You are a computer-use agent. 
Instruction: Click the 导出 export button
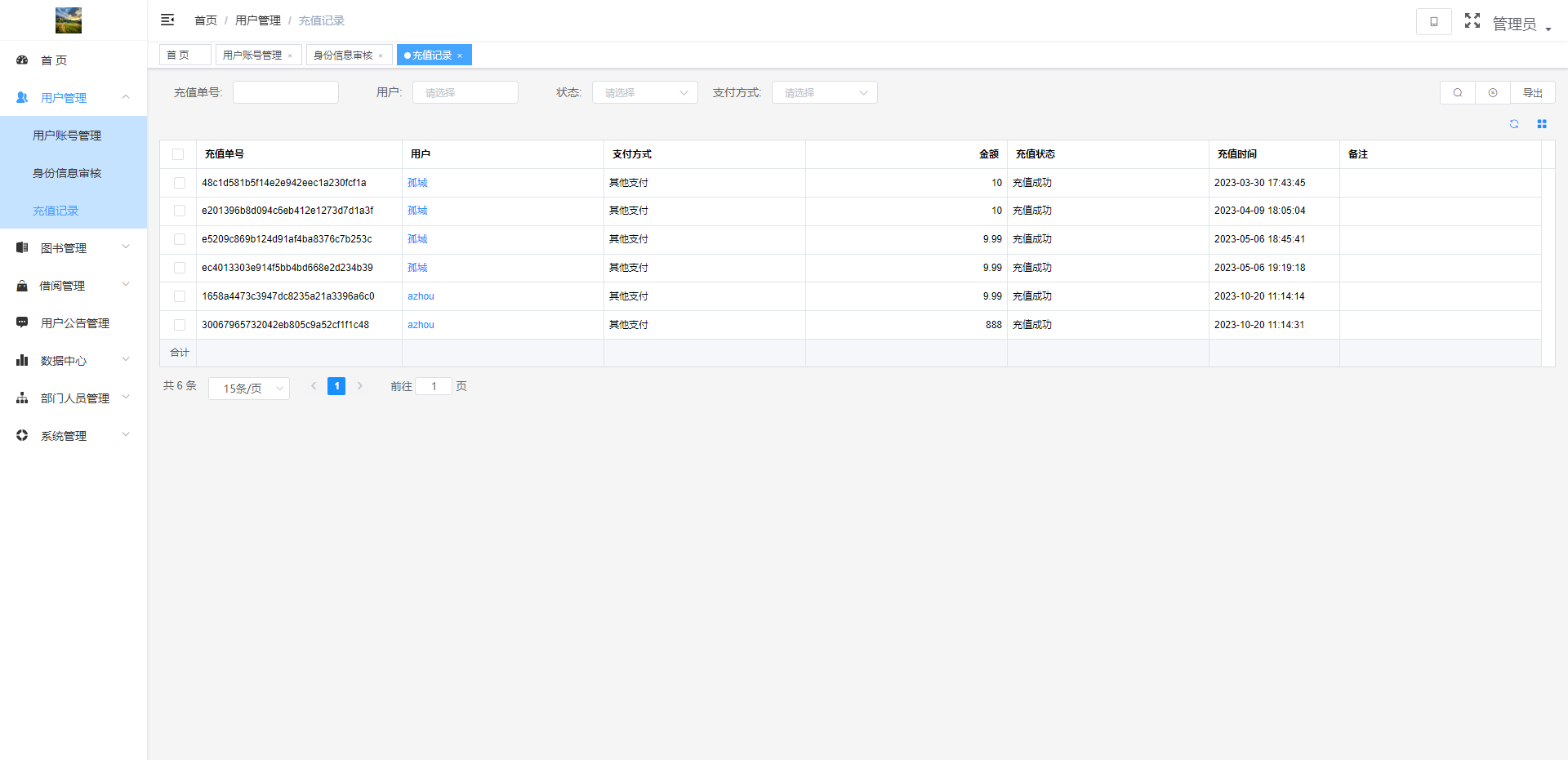coord(1532,93)
